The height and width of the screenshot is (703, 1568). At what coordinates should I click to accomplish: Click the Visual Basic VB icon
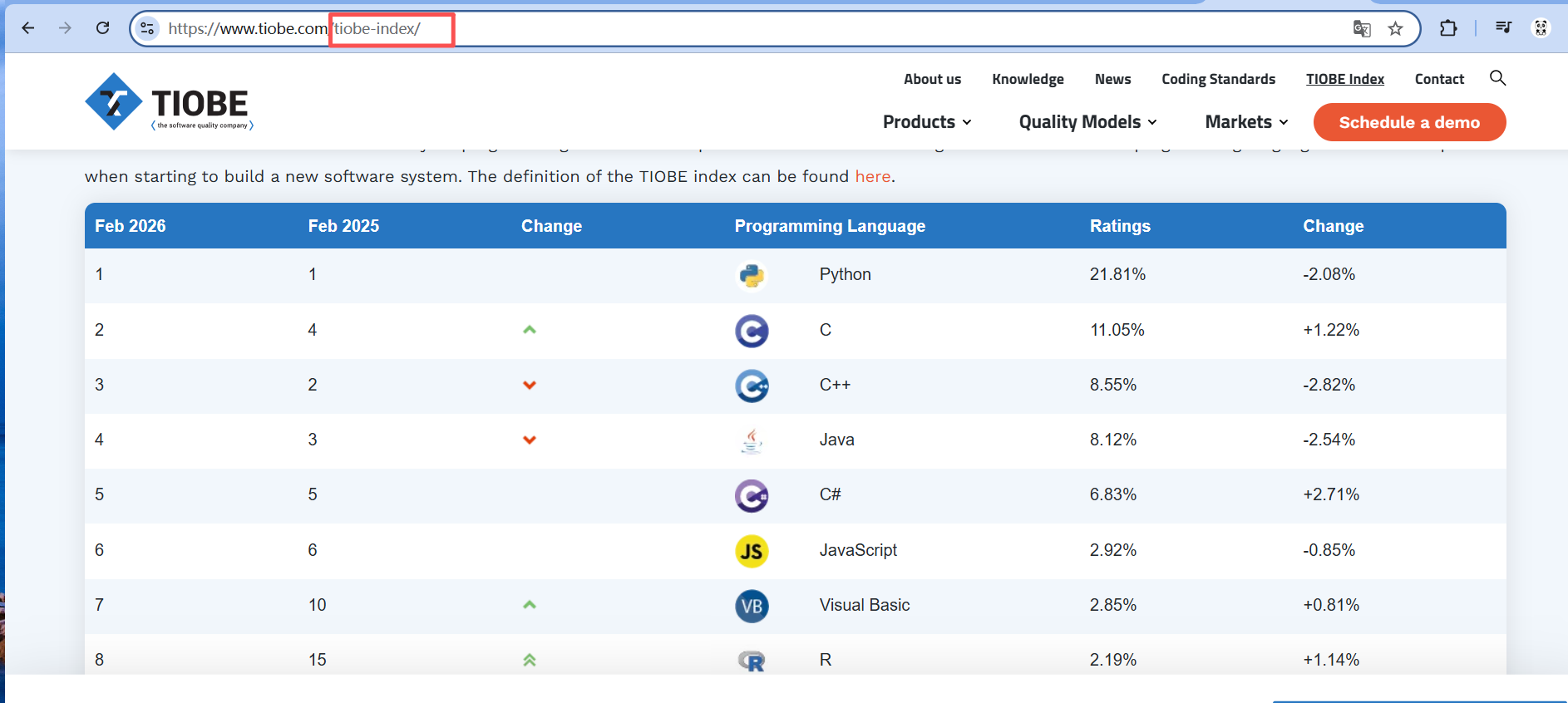(x=752, y=606)
